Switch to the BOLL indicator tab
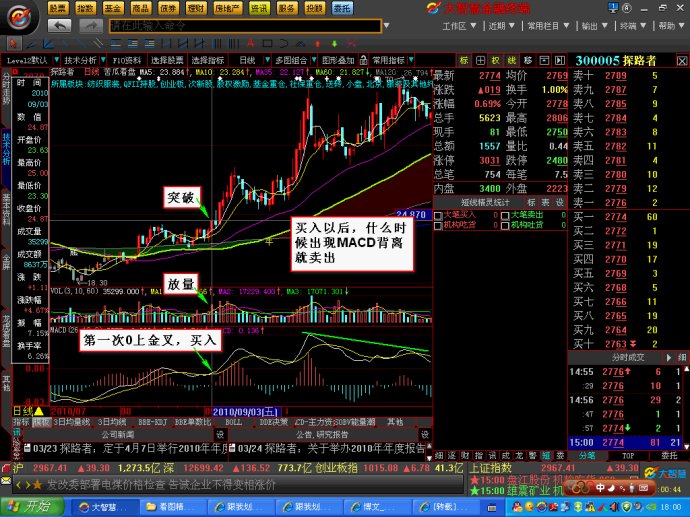Screen dimensions: 690x517 point(233,422)
